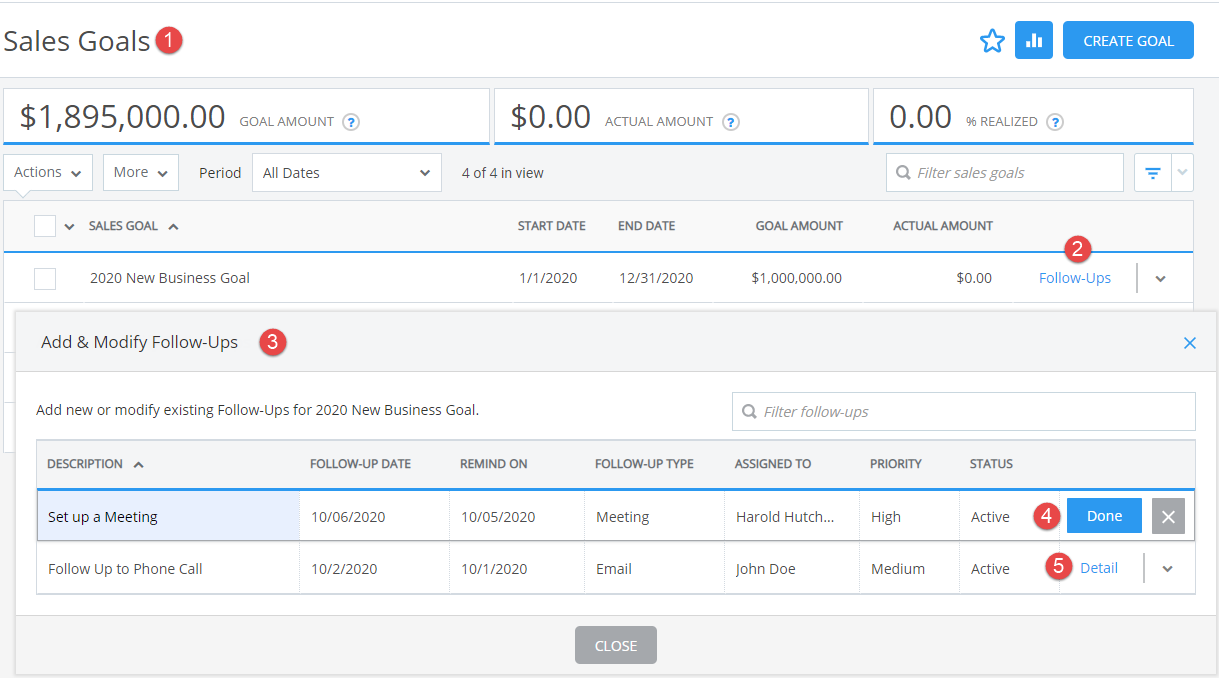Open the select-all checkbox dropdown arrow
Screen dimensions: 1219x678
click(69, 227)
